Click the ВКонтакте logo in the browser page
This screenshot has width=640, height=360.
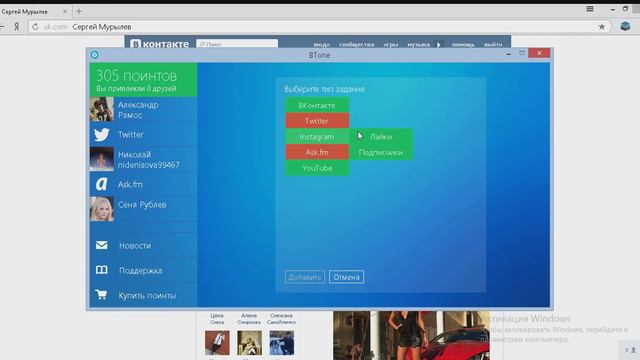(160, 44)
